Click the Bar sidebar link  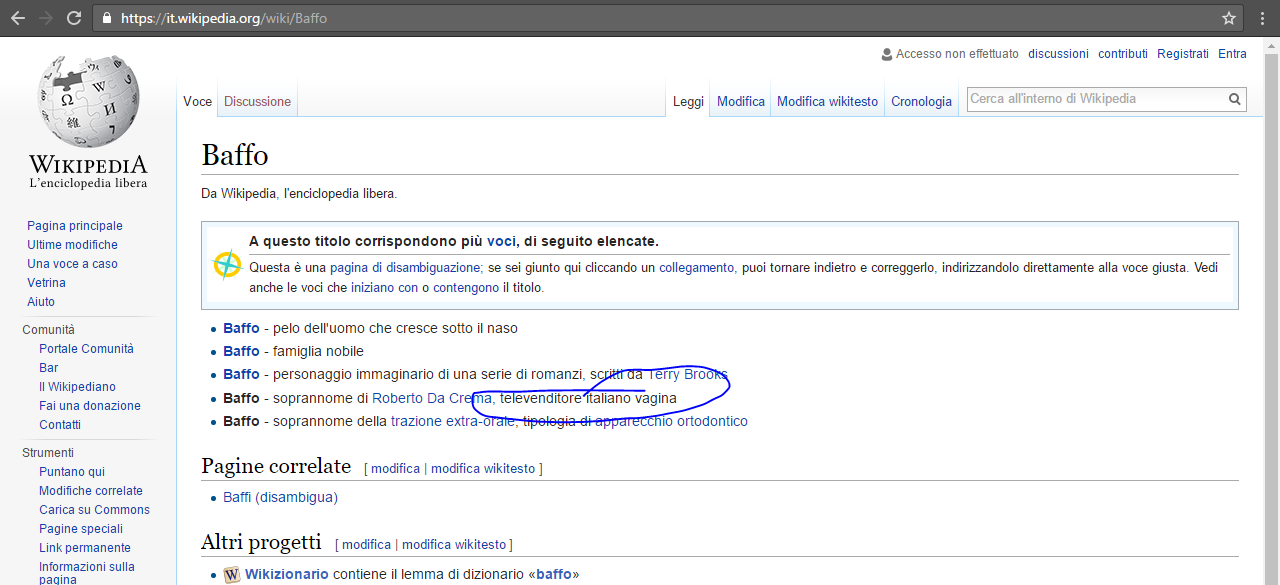pos(49,368)
